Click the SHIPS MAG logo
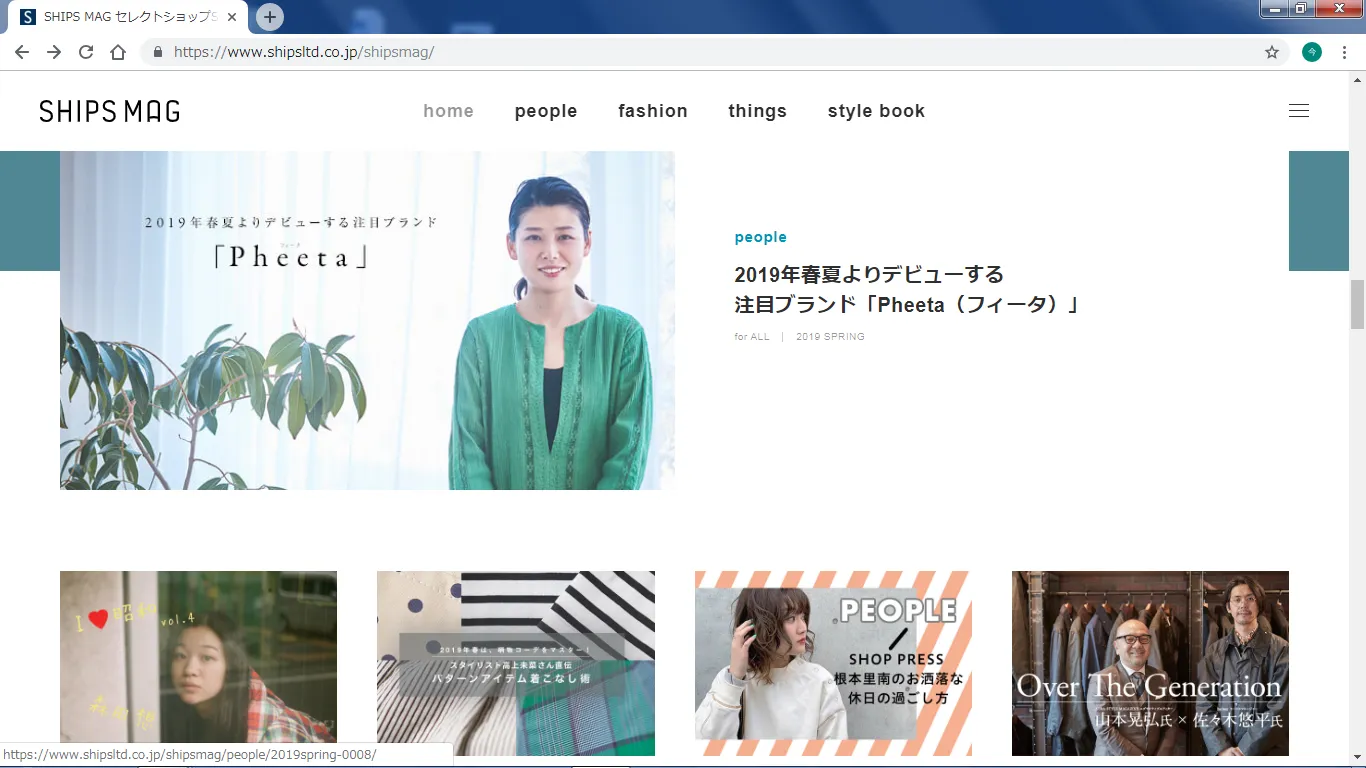This screenshot has width=1366, height=768. pos(110,111)
